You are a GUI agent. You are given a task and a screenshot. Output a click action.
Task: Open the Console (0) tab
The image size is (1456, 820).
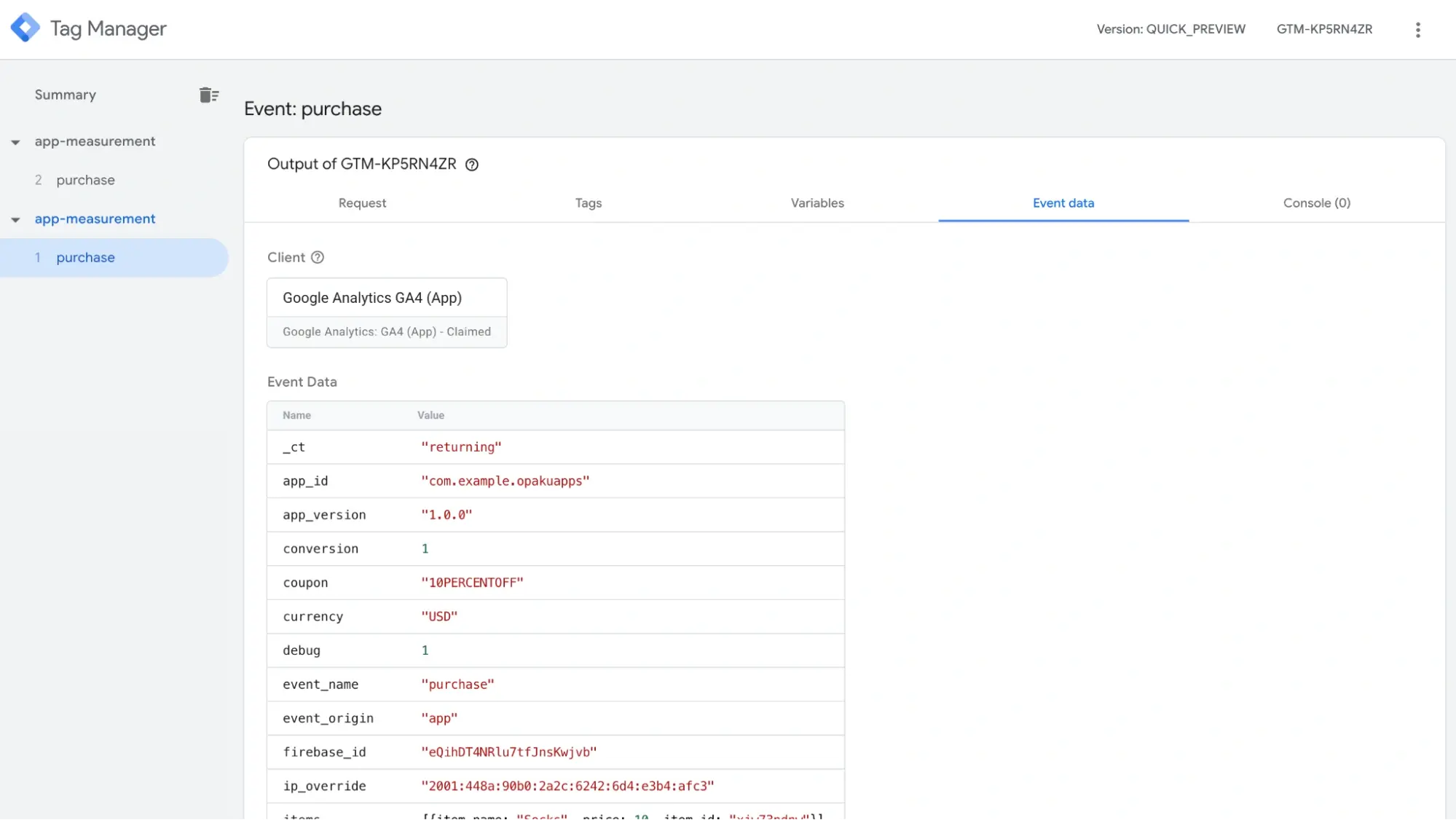[x=1317, y=203]
